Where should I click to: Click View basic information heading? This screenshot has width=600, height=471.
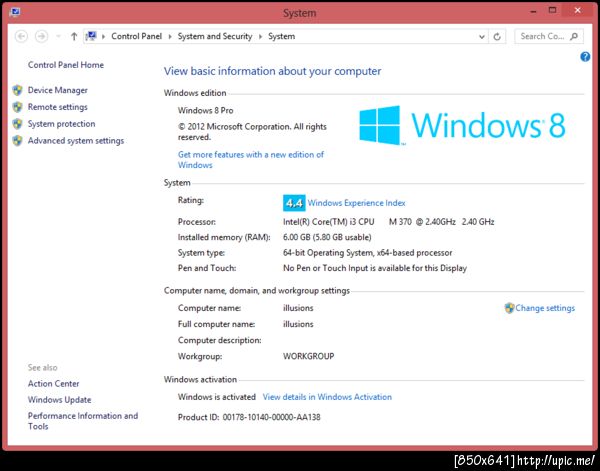point(272,72)
